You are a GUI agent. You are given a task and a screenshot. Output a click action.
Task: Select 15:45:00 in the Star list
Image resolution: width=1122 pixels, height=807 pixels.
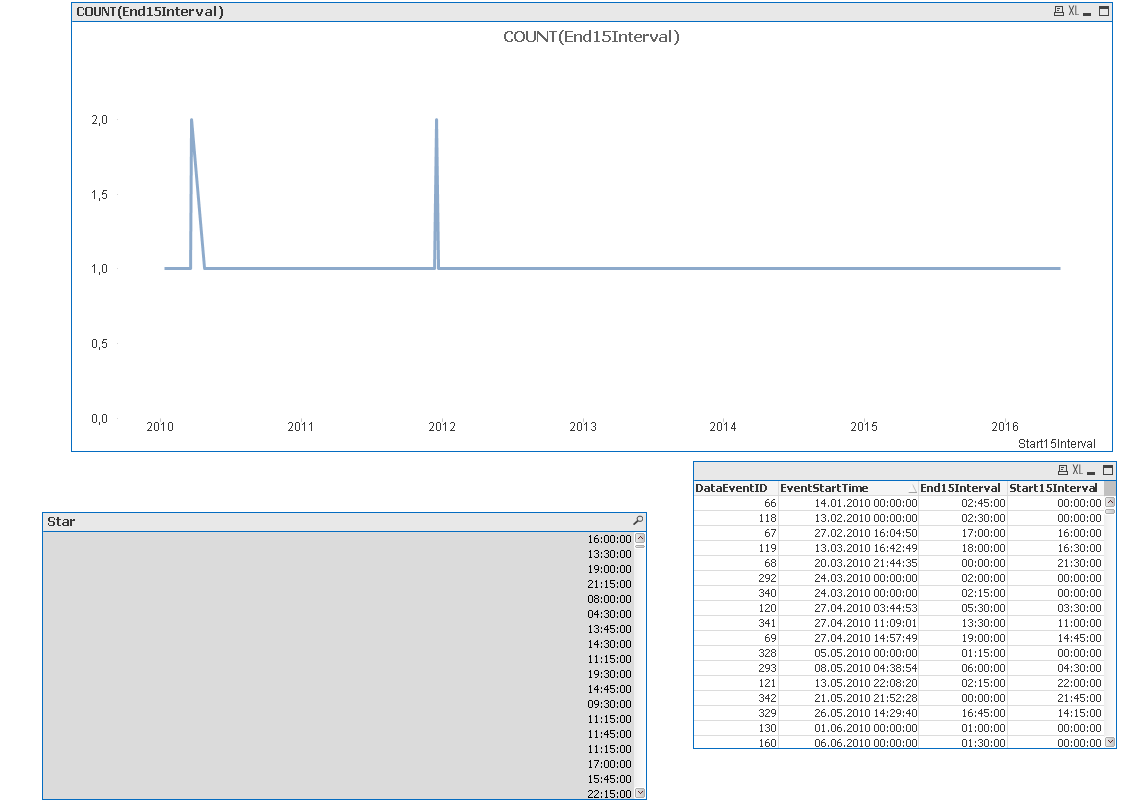[338, 780]
